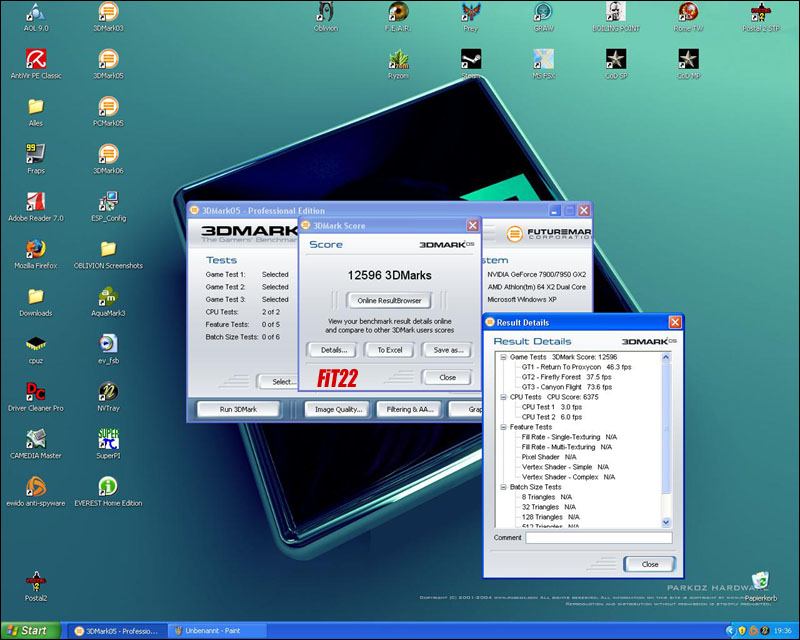This screenshot has height=640, width=800.
Task: Launch the AquaMark3 desktop shortcut
Action: pyautogui.click(x=108, y=302)
